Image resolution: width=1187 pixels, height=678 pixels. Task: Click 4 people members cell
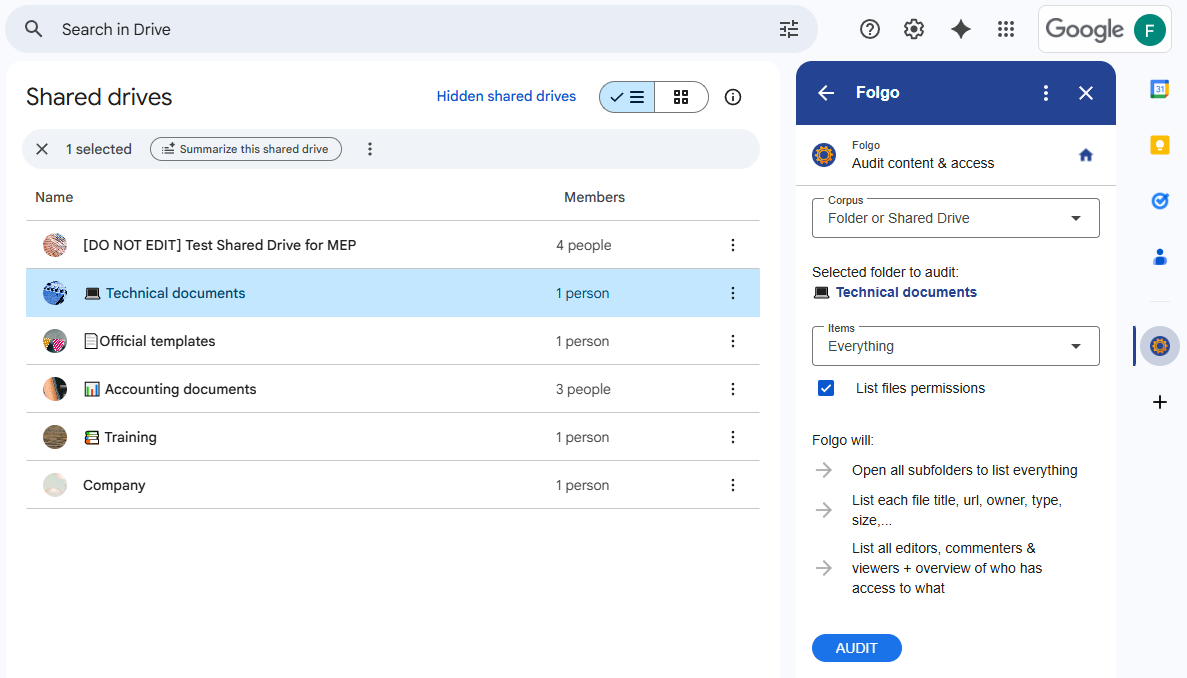584,245
